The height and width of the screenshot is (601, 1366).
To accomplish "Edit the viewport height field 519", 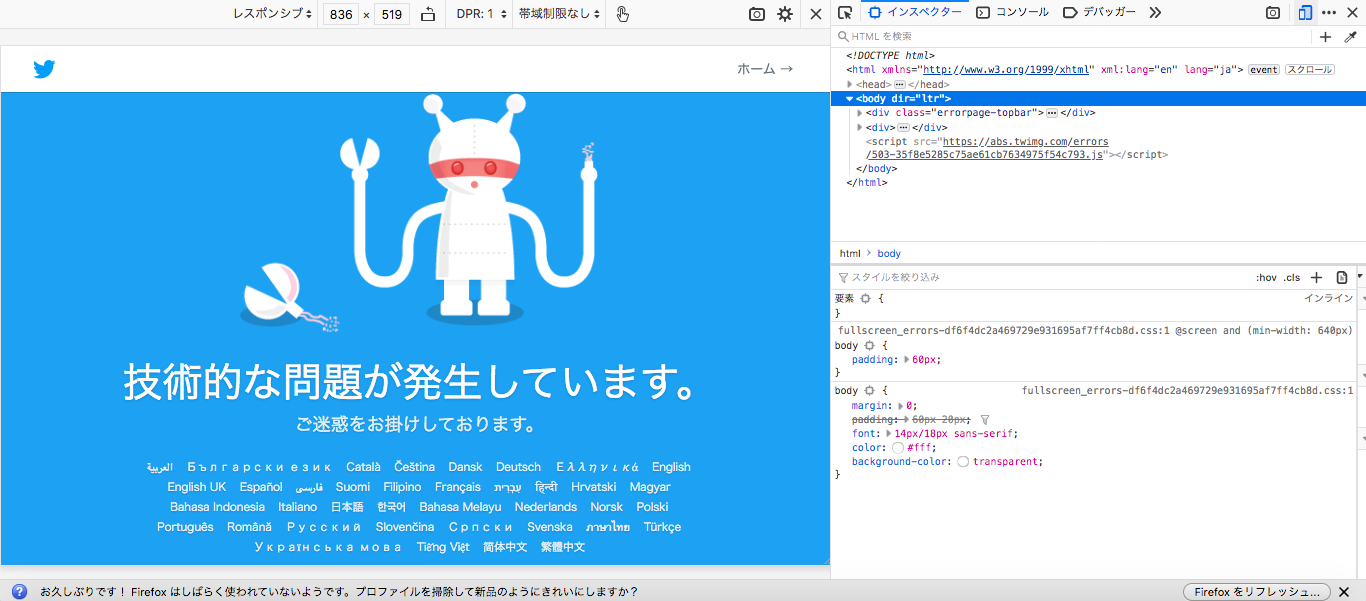I will [392, 14].
